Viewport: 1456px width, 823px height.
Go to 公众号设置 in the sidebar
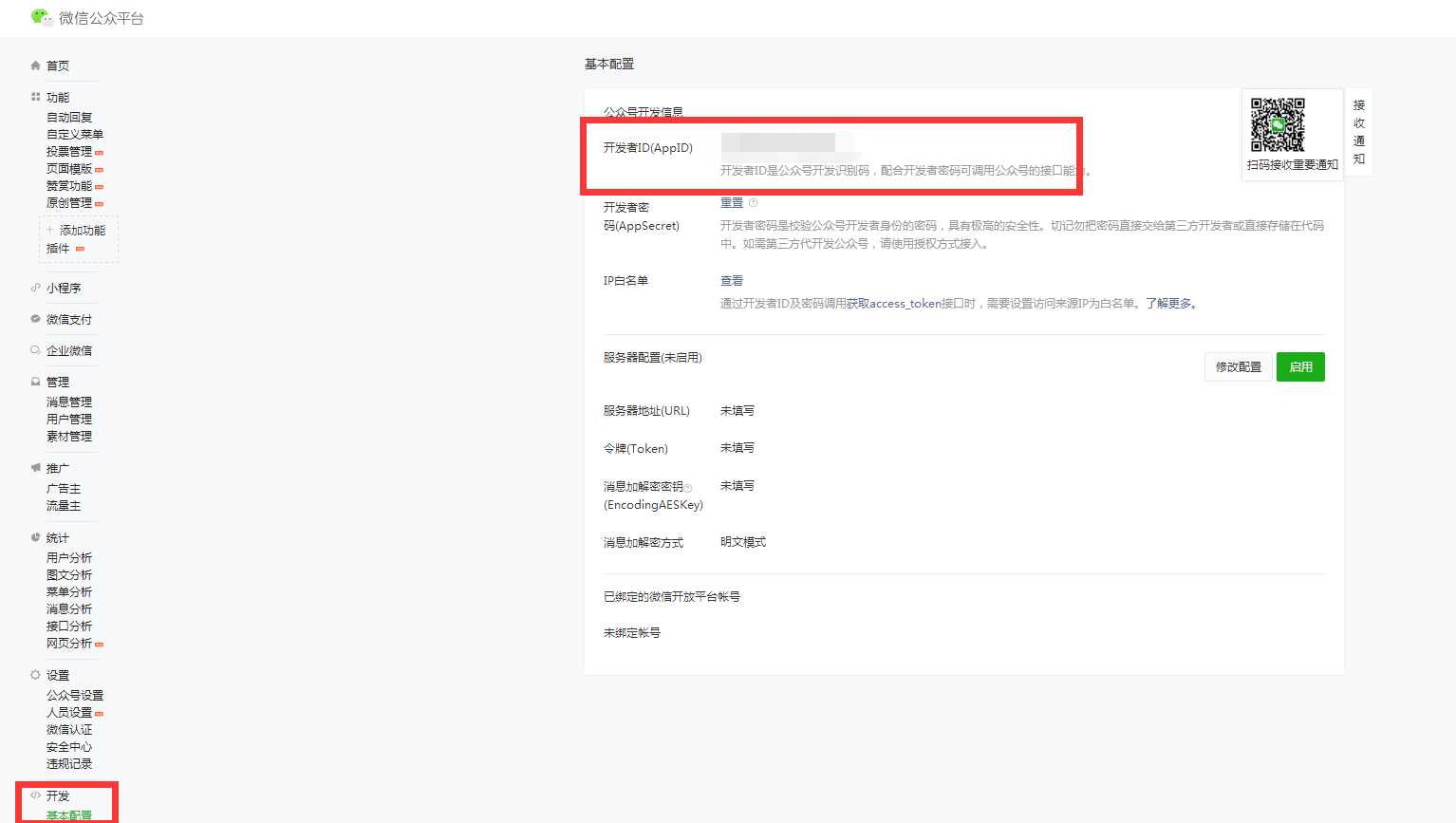[75, 695]
